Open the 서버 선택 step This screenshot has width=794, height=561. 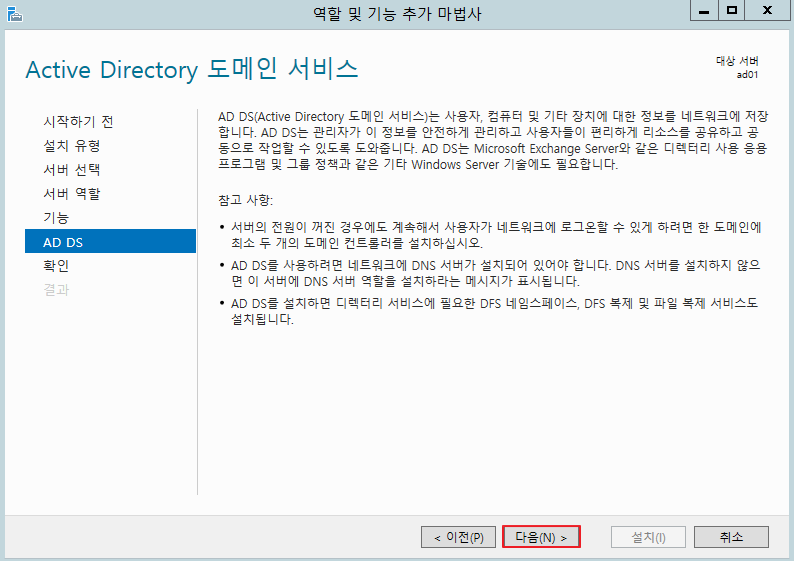[72, 170]
